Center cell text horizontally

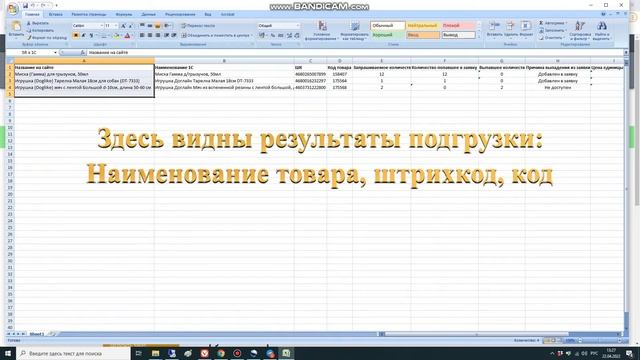pos(150,36)
